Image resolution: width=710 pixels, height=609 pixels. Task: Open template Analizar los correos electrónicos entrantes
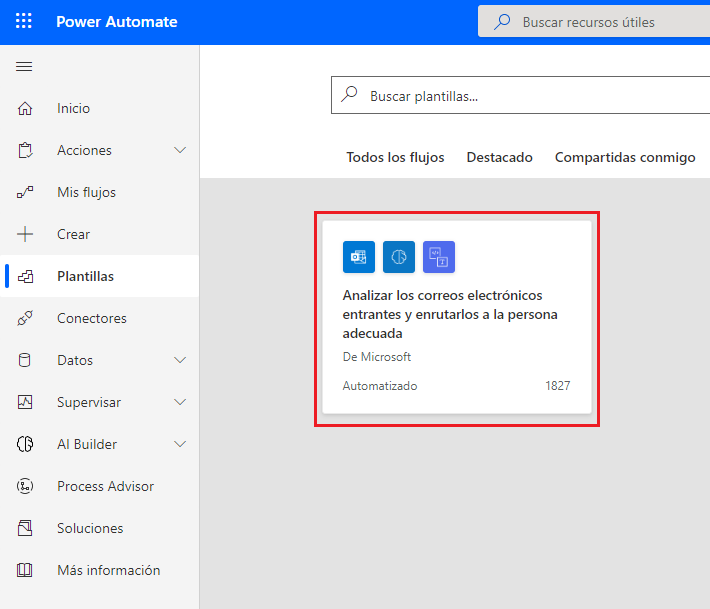[x=457, y=317]
